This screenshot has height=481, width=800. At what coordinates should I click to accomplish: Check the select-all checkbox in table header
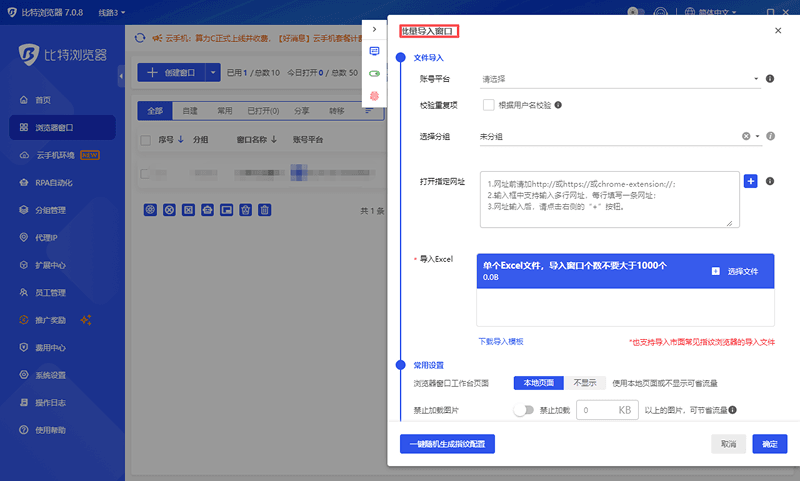(x=146, y=140)
